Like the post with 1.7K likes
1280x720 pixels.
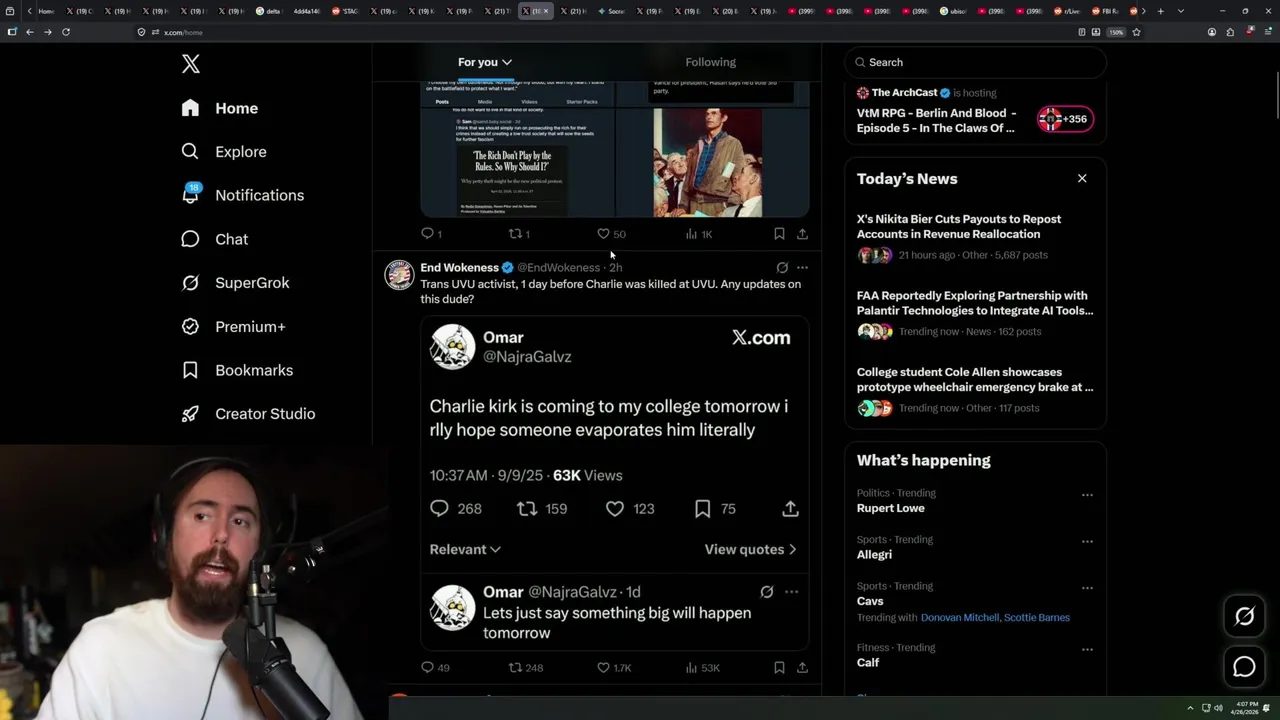[614, 668]
